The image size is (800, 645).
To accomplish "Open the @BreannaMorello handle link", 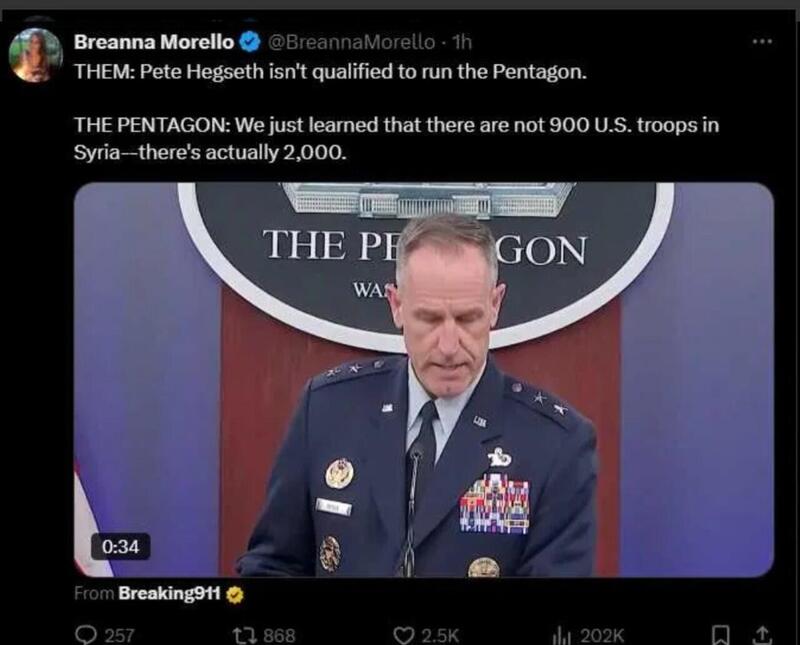I will tap(352, 42).
